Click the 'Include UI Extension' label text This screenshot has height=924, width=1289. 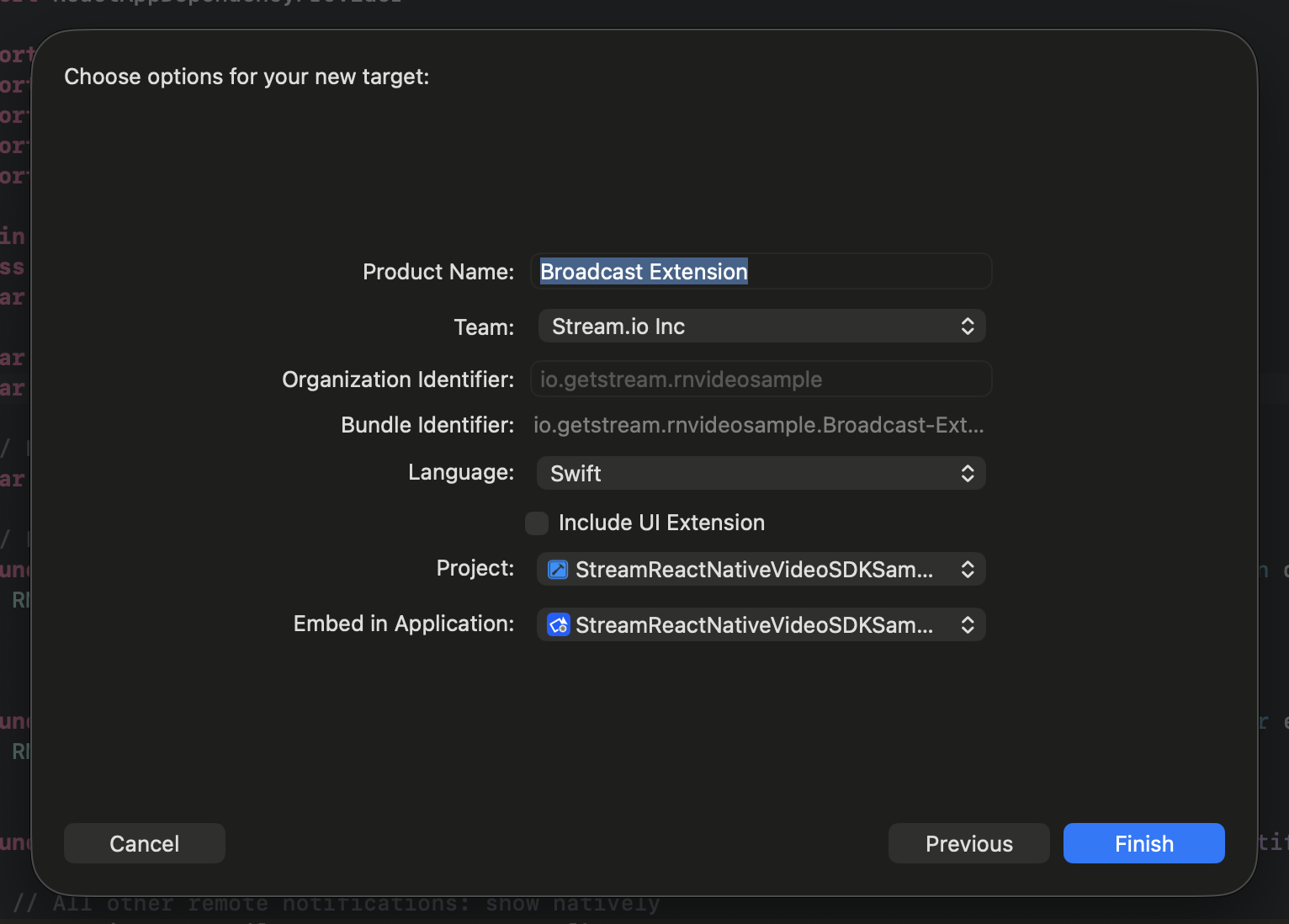(x=661, y=523)
